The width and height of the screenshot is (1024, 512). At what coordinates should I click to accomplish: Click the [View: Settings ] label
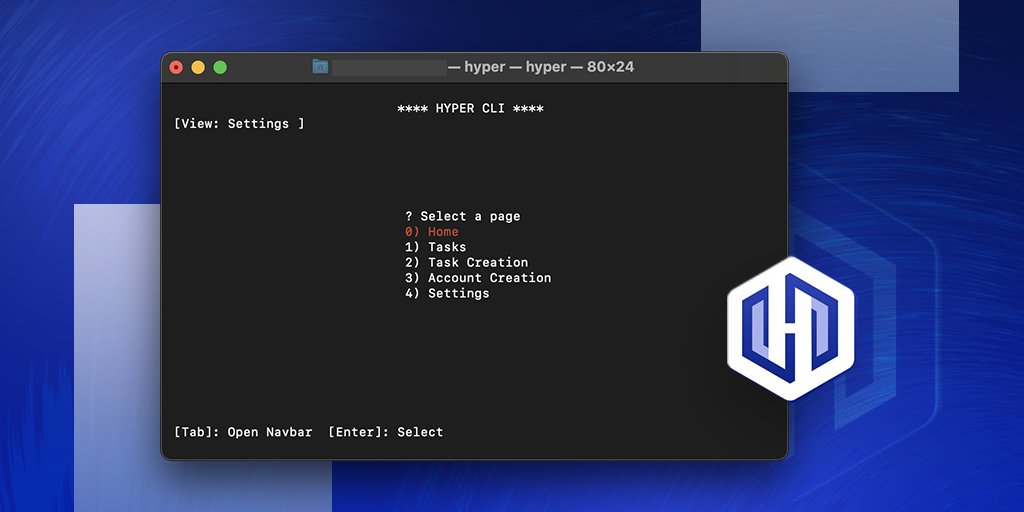tap(239, 123)
